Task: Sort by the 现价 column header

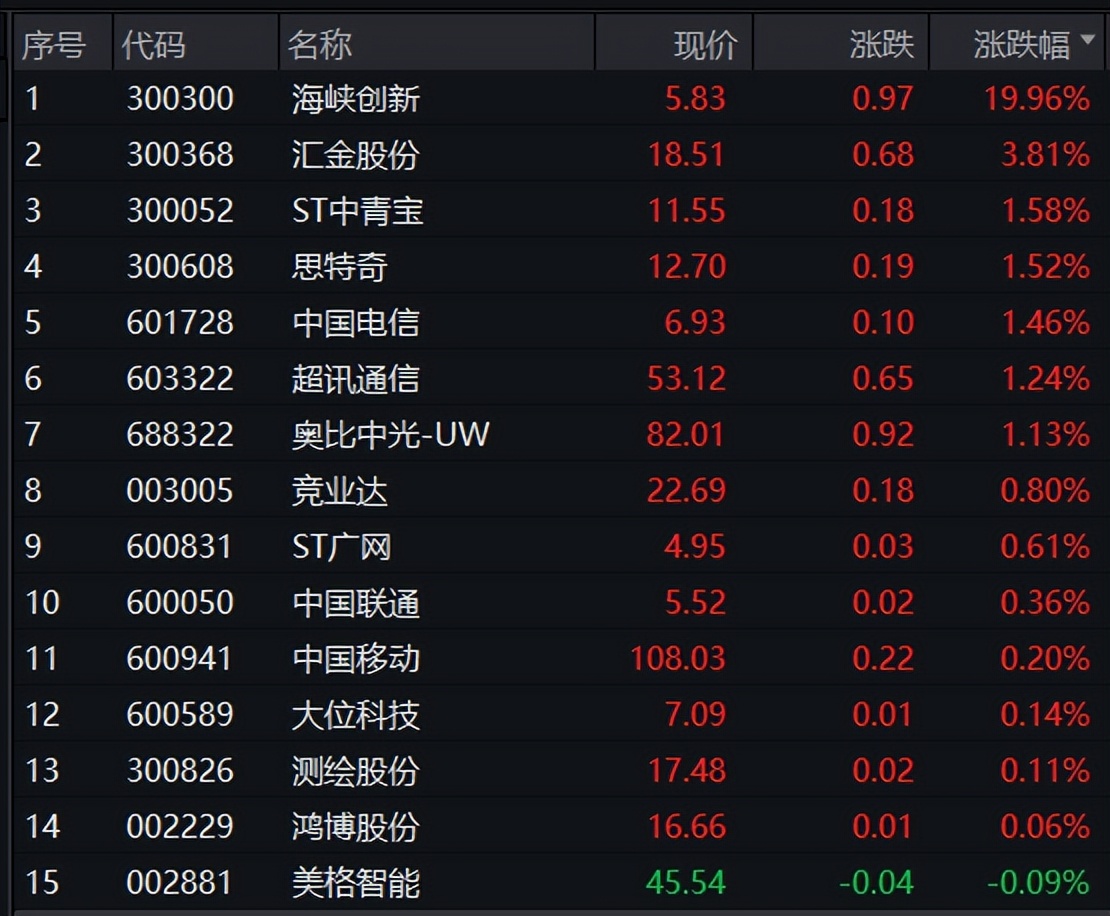Action: (706, 45)
